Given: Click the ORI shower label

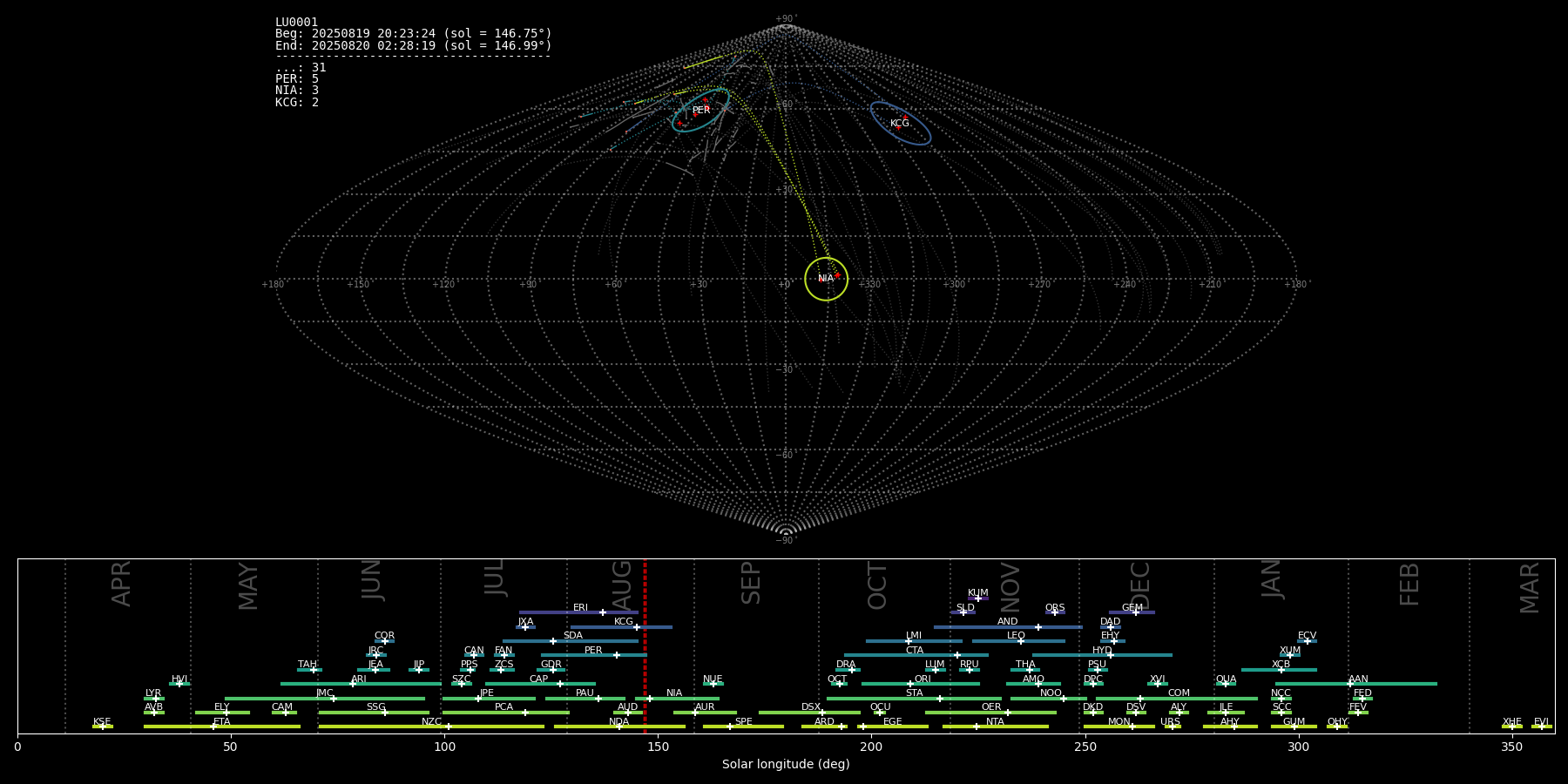Looking at the screenshot, I should [923, 679].
